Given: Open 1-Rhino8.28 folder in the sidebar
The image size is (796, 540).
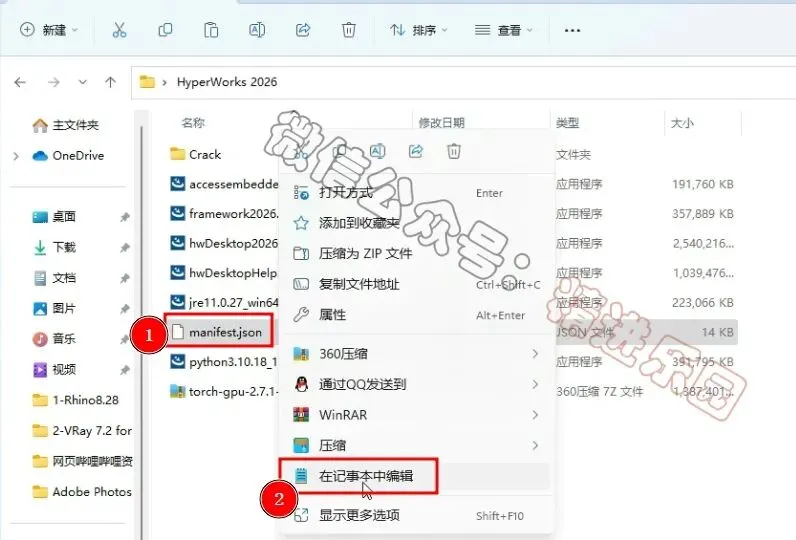Looking at the screenshot, I should (x=75, y=400).
